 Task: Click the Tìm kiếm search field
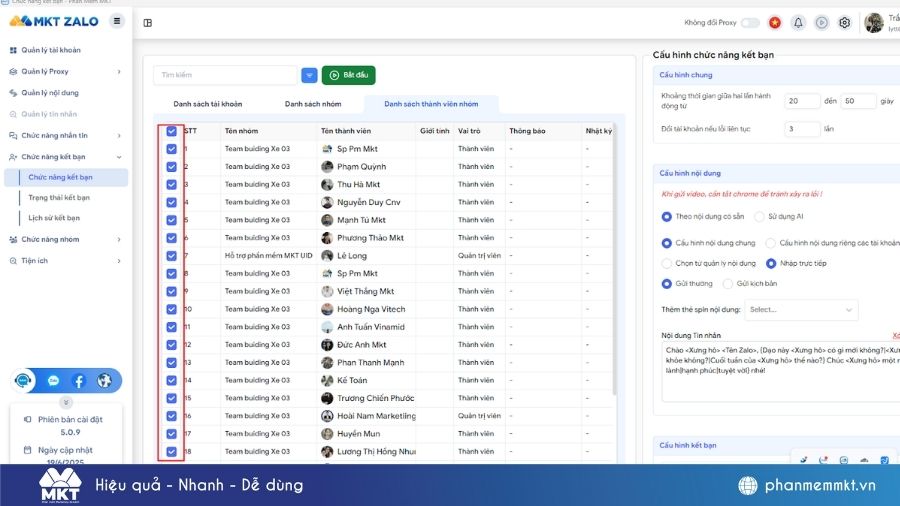pyautogui.click(x=225, y=75)
